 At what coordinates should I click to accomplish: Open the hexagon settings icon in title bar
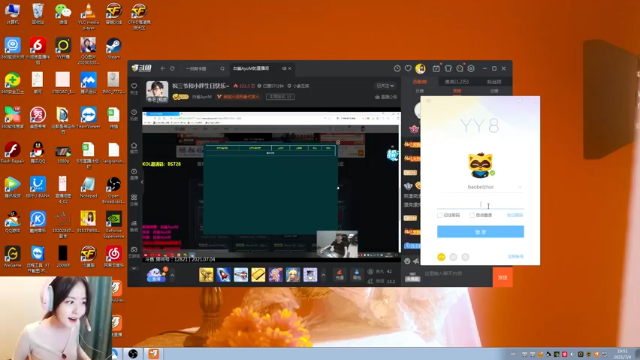471,69
